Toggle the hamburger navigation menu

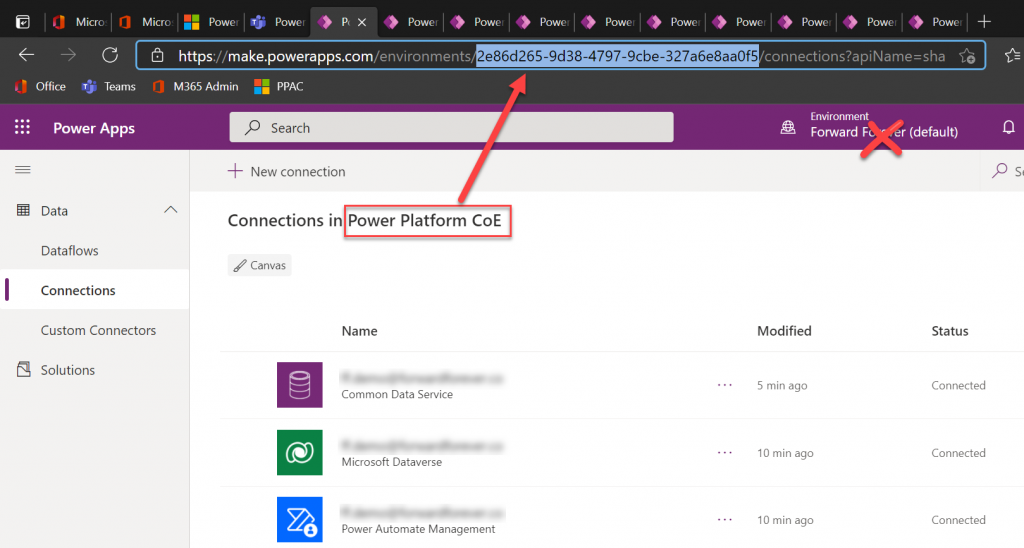[x=23, y=170]
